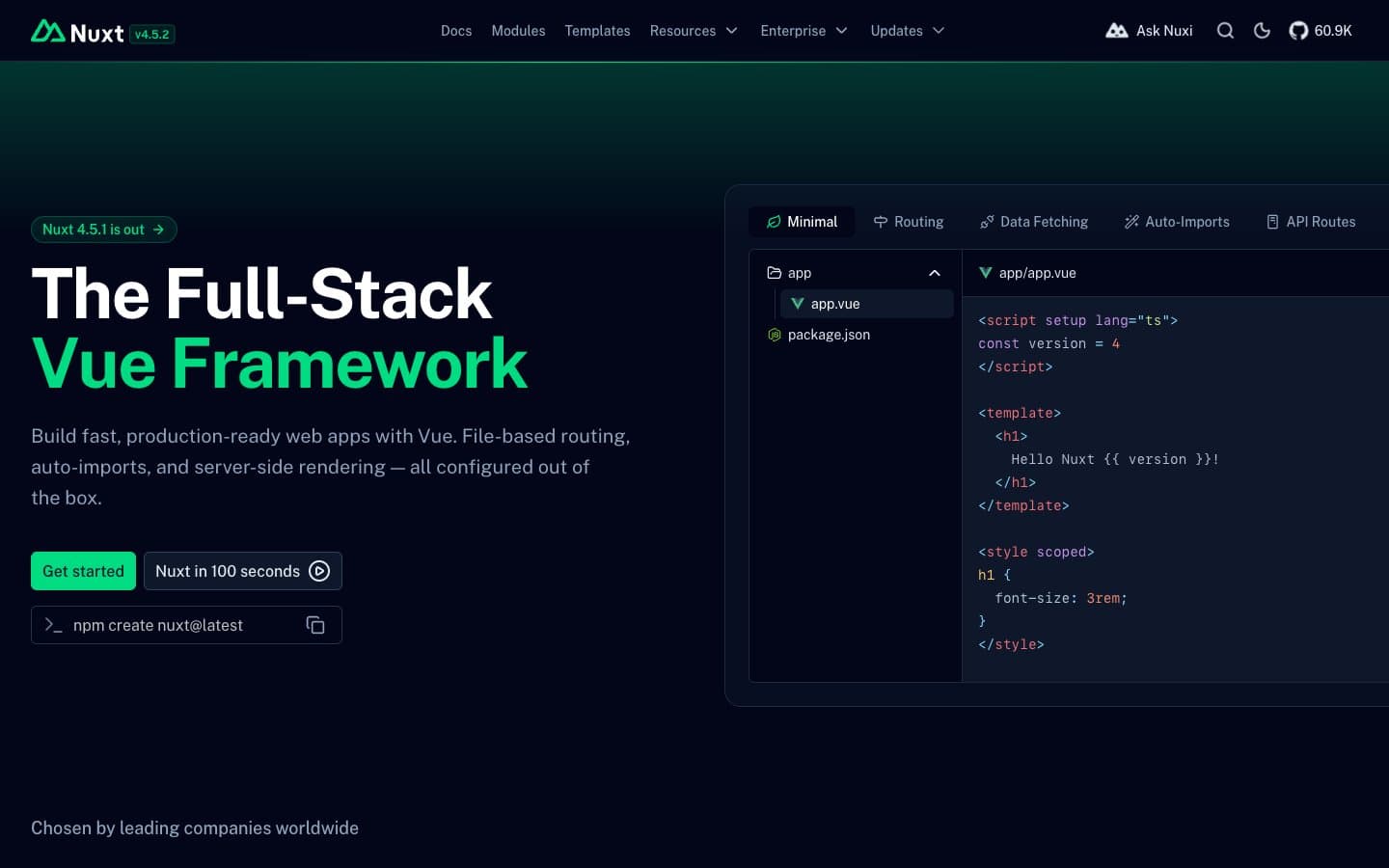Screen dimensions: 1389x868
Task: Switch to the API Routes tab
Action: pos(1311,222)
